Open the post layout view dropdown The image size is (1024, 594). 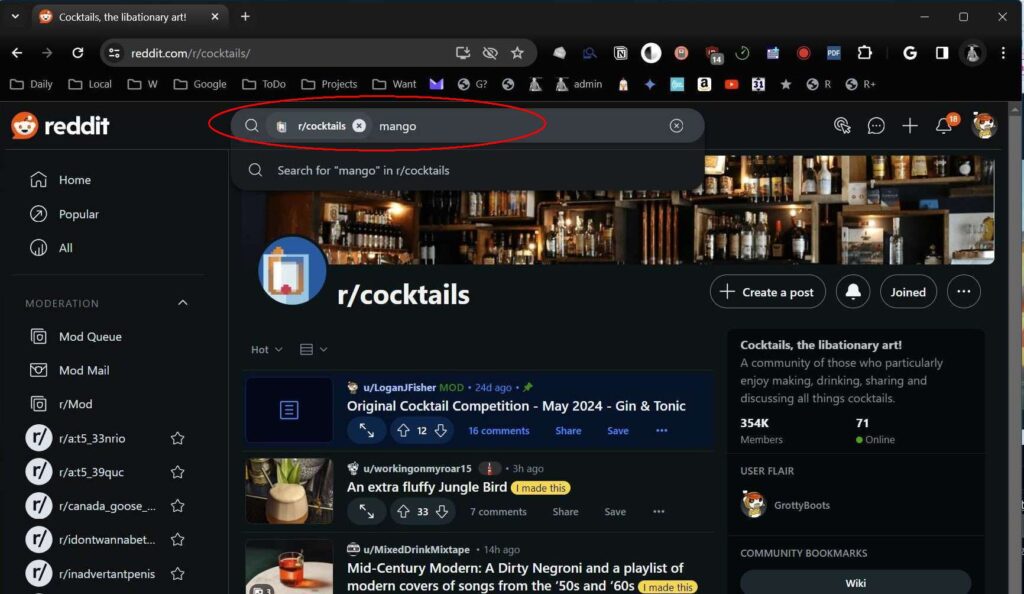[313, 350]
